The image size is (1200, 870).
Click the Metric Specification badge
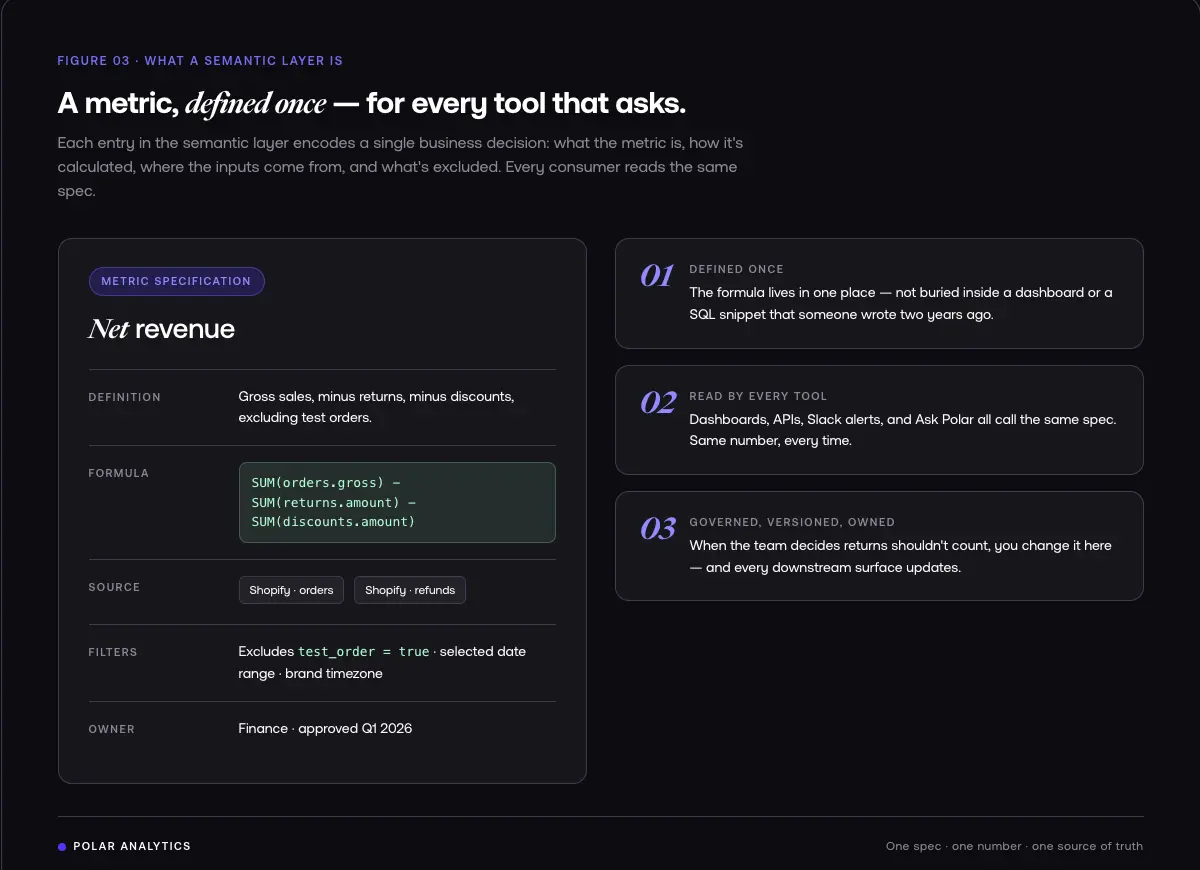pos(176,281)
